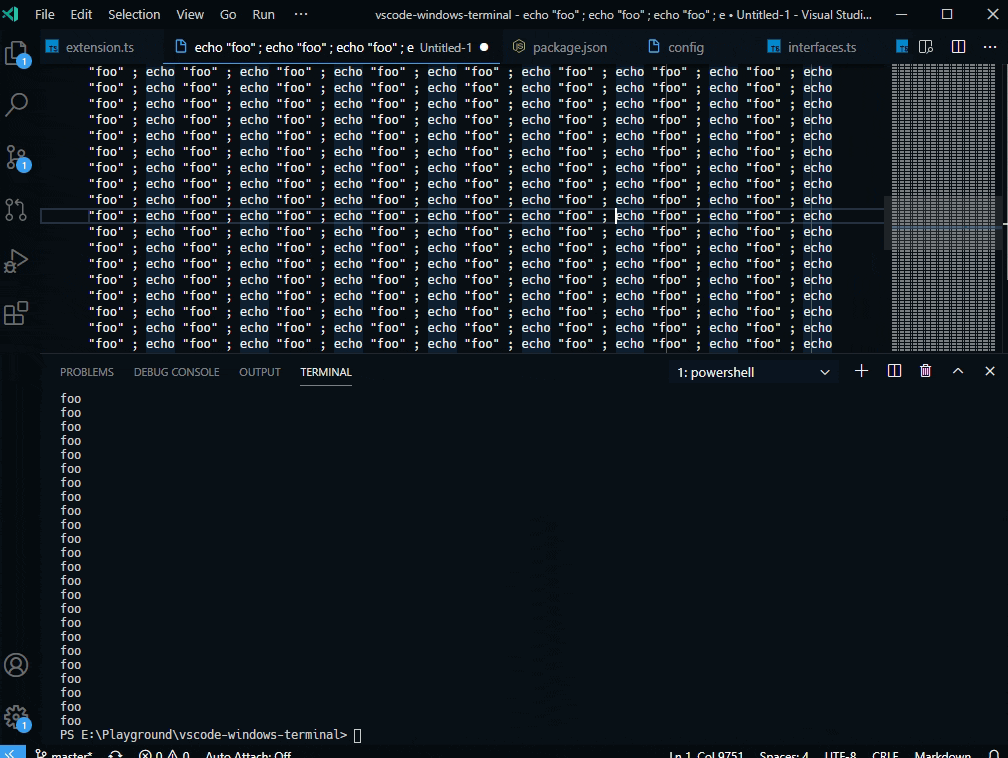Create a new terminal with the plus icon
Viewport: 1008px width, 758px height.
(861, 371)
